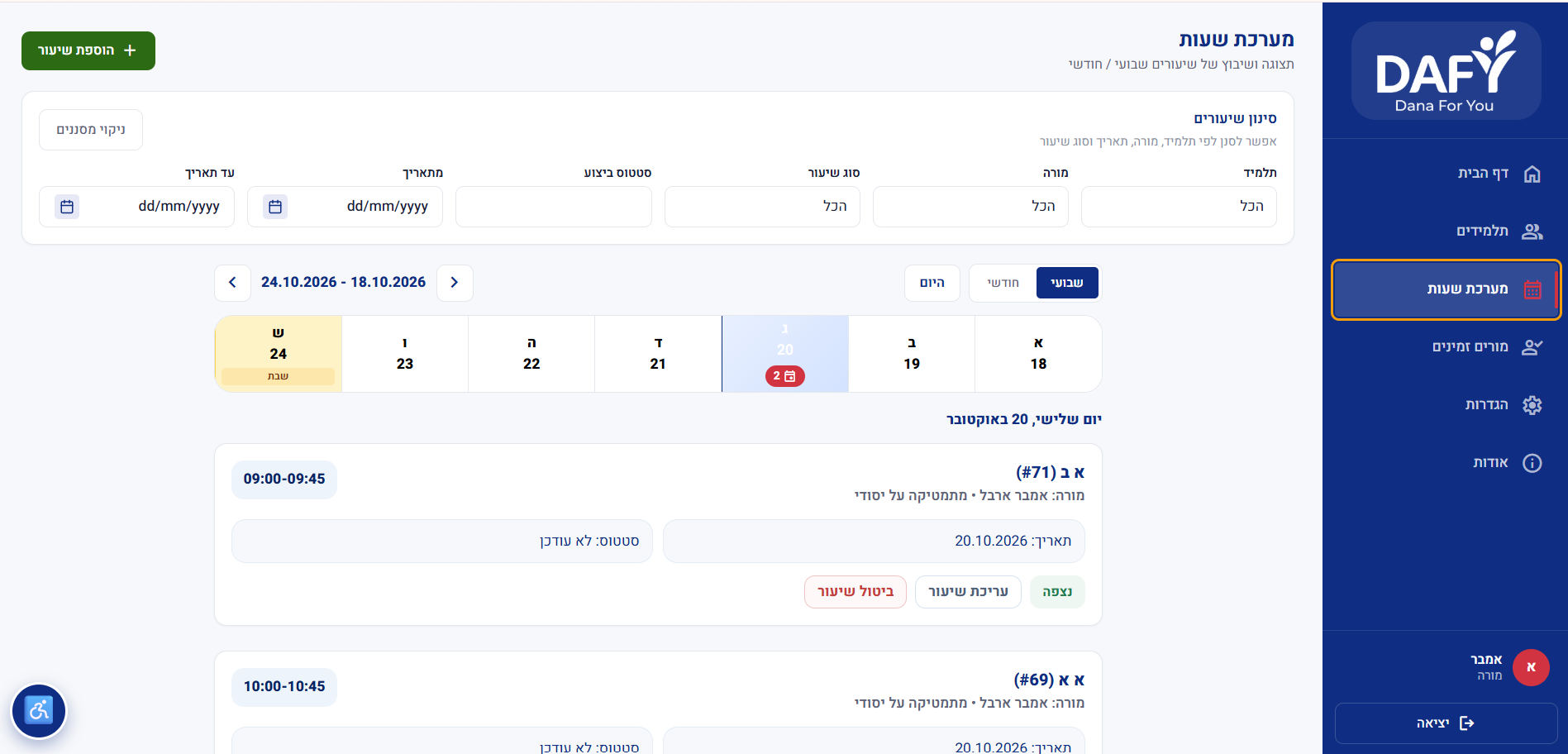Click עריכת שיעור for lesson #71
Screen dimensions: 1568x754
[x=968, y=592]
